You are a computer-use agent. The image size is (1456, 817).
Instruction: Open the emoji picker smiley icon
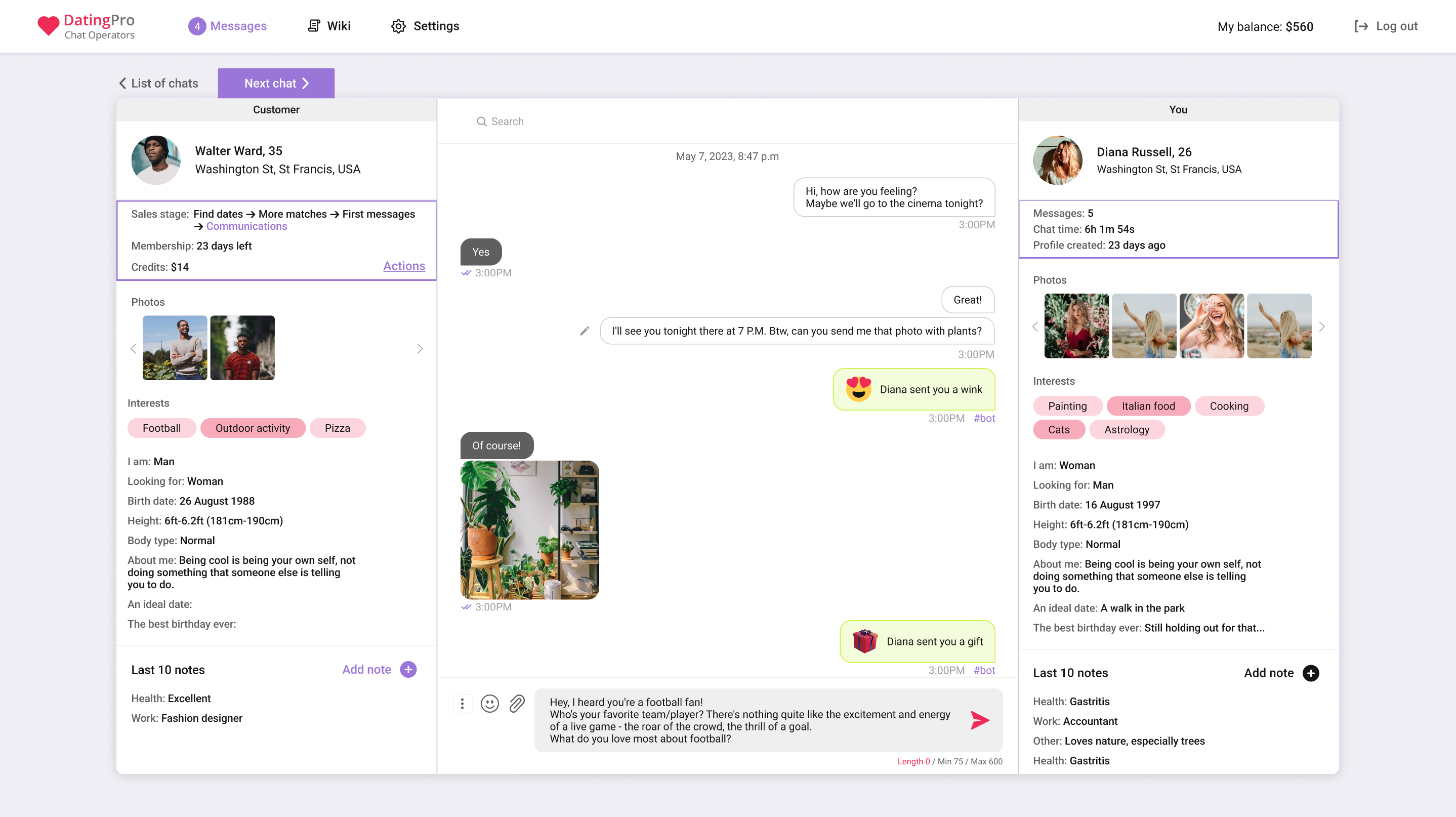pyautogui.click(x=489, y=703)
